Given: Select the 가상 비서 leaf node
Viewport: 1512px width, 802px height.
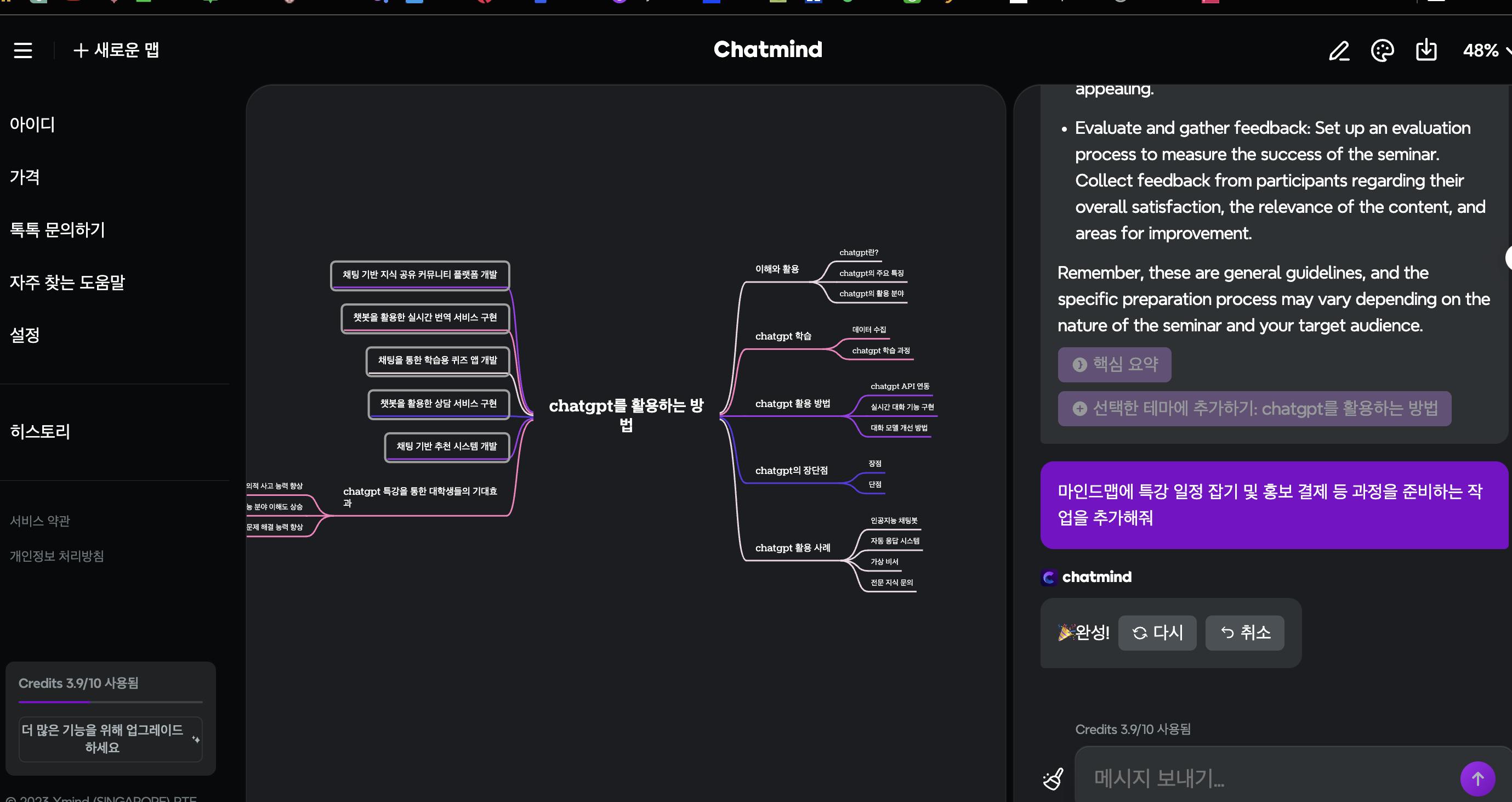Looking at the screenshot, I should pyautogui.click(x=884, y=562).
